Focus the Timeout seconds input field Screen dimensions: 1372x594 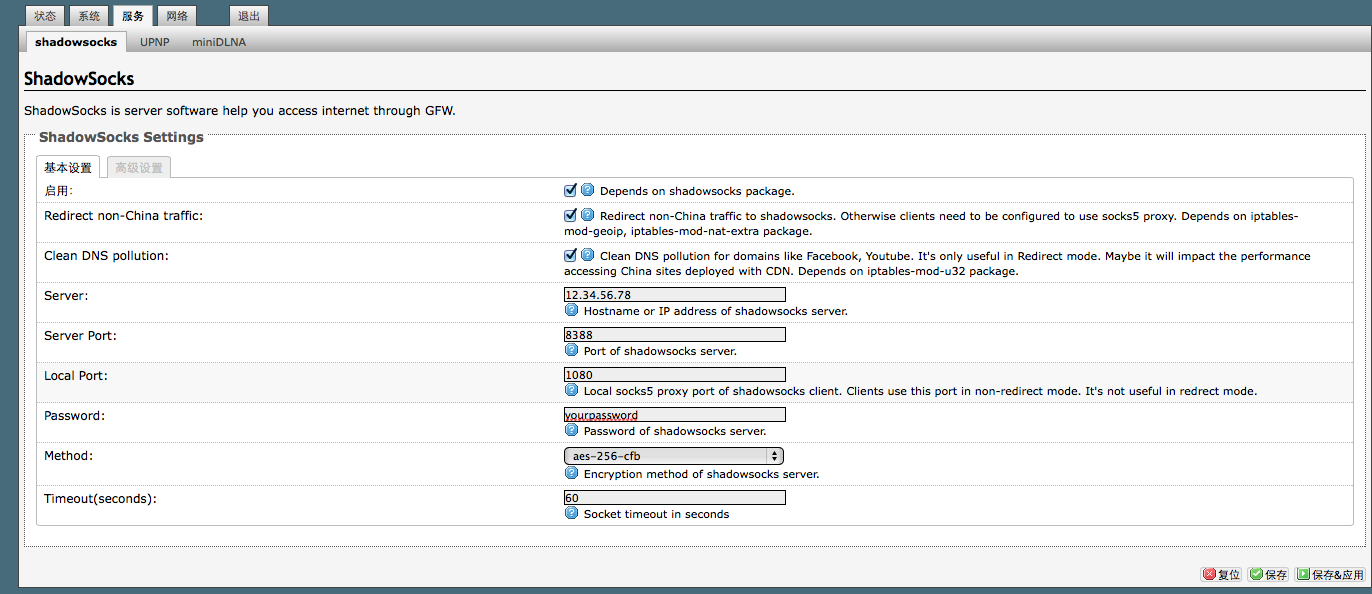click(675, 498)
